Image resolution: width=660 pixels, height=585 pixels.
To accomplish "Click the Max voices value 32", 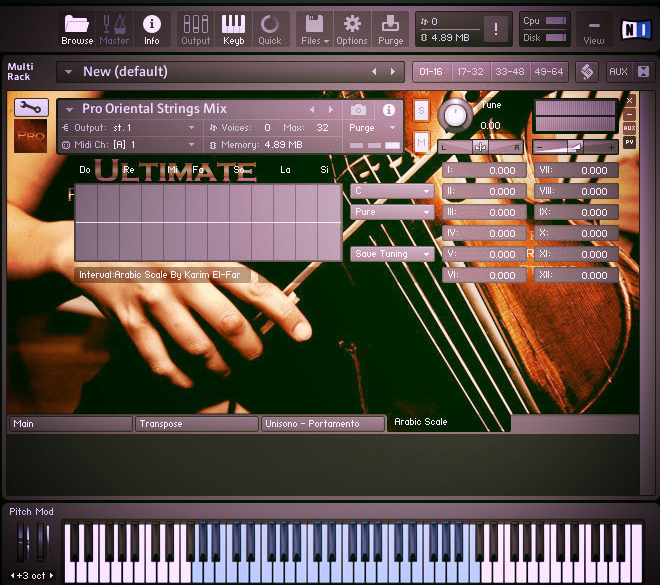I will pos(322,128).
